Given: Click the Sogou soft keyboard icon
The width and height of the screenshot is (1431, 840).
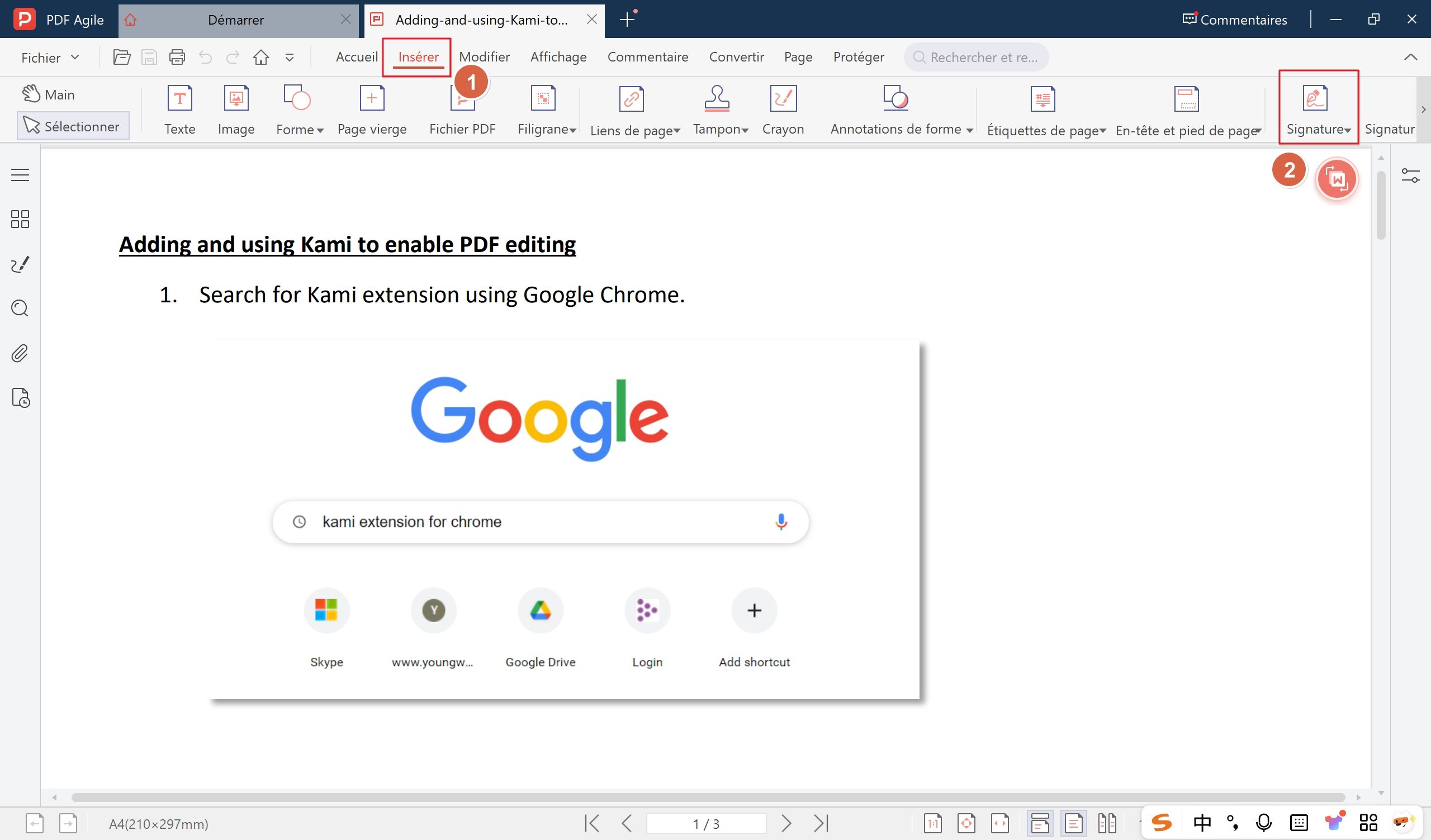Looking at the screenshot, I should click(x=1299, y=823).
